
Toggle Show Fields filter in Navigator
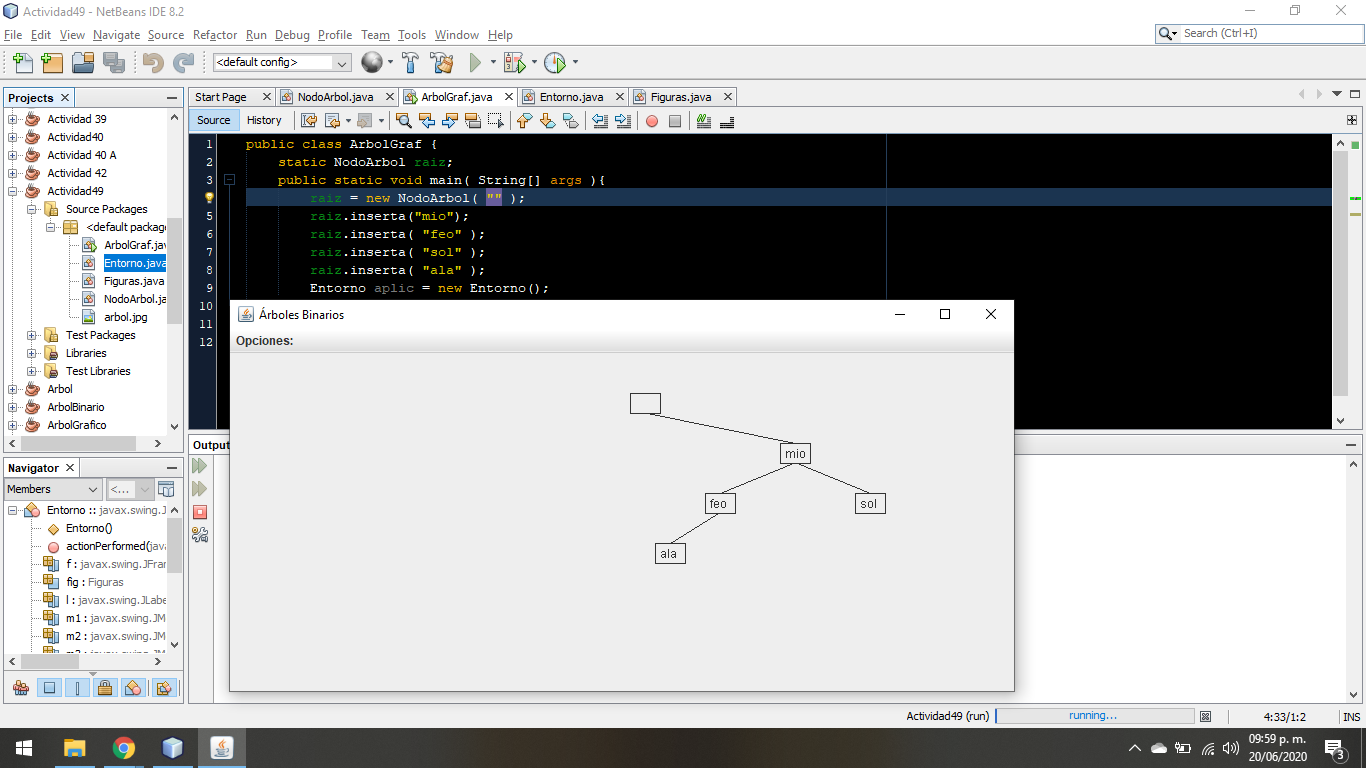pyautogui.click(x=48, y=688)
